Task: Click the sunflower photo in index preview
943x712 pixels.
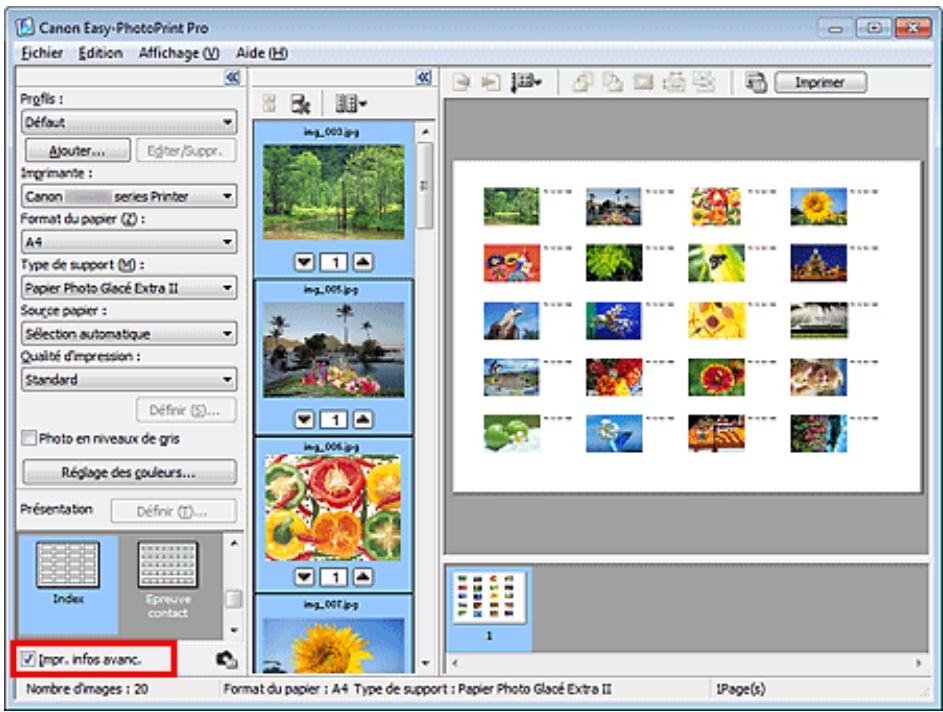Action: (818, 206)
